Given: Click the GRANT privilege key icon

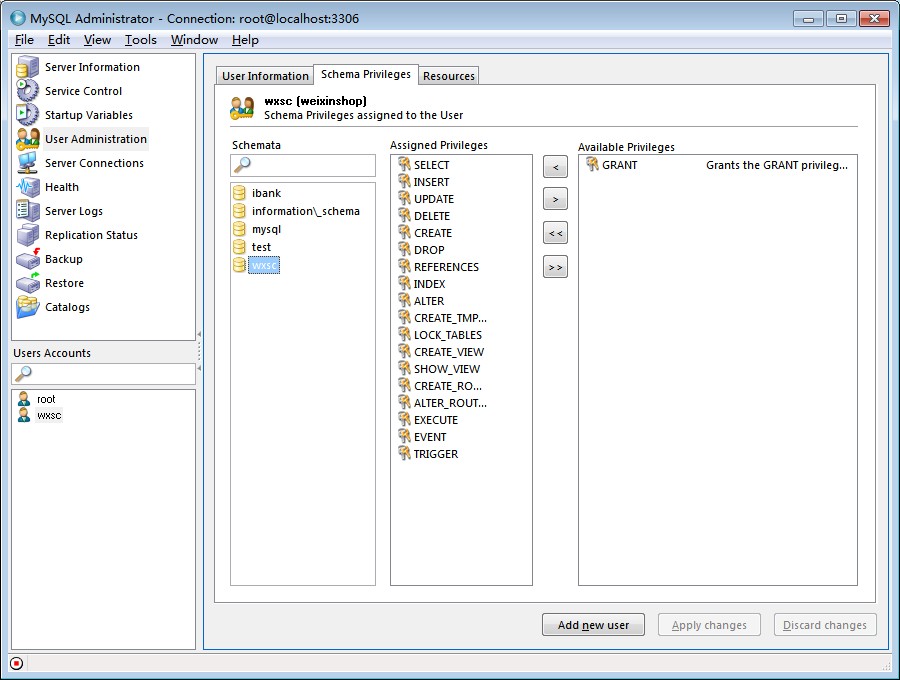Looking at the screenshot, I should tap(592, 165).
